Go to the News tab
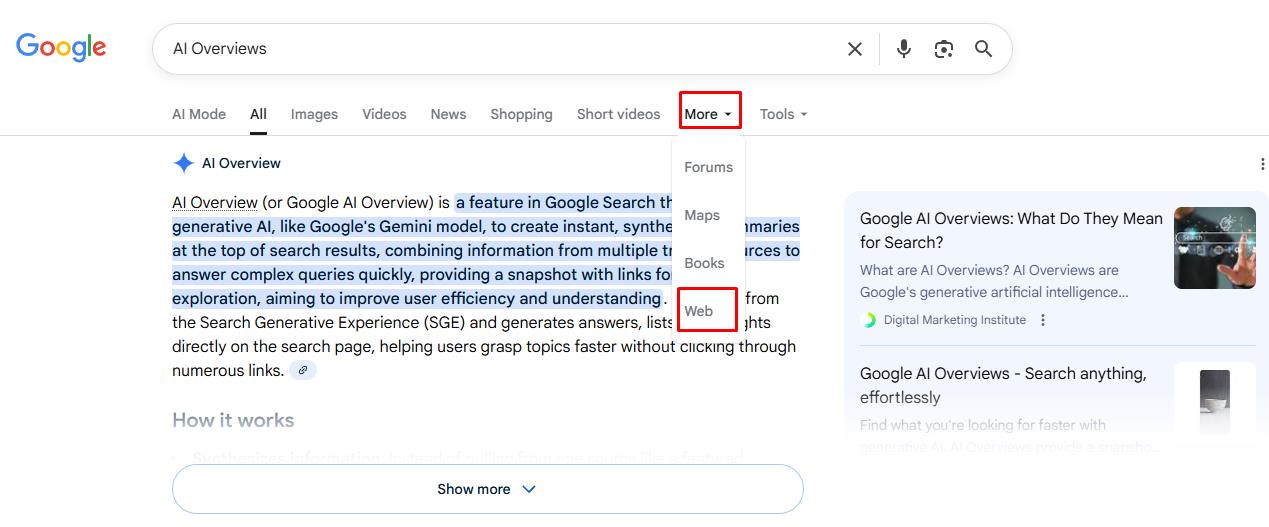 coord(448,114)
